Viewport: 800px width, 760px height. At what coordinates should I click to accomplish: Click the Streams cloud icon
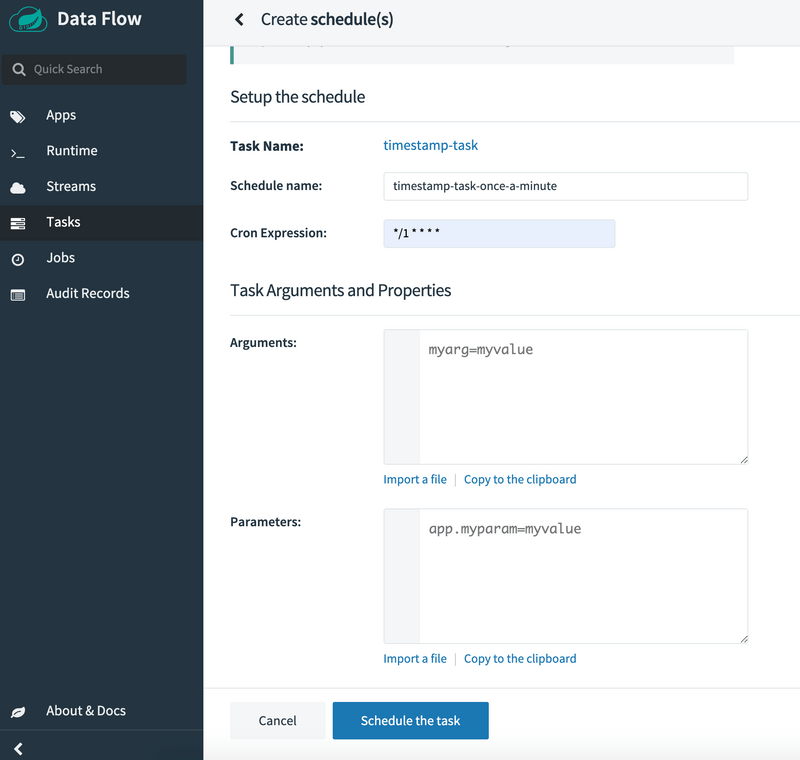(18, 188)
